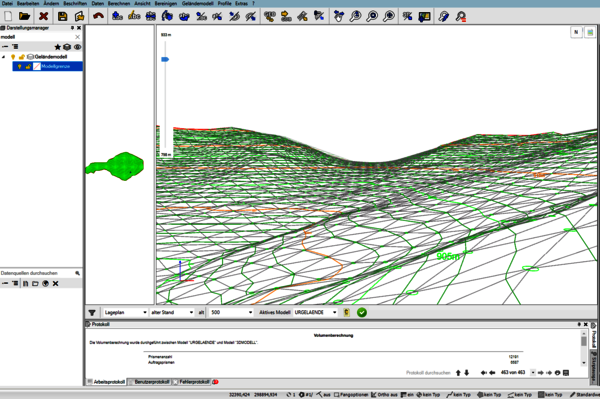Clear the modell search field

[78, 37]
